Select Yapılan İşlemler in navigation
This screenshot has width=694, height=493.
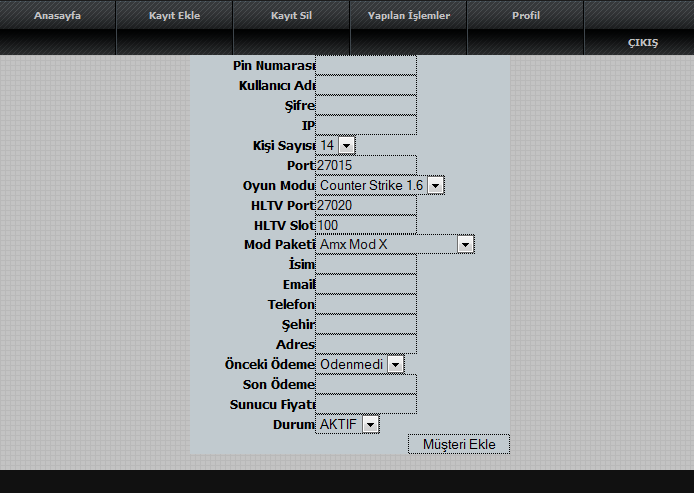(408, 16)
